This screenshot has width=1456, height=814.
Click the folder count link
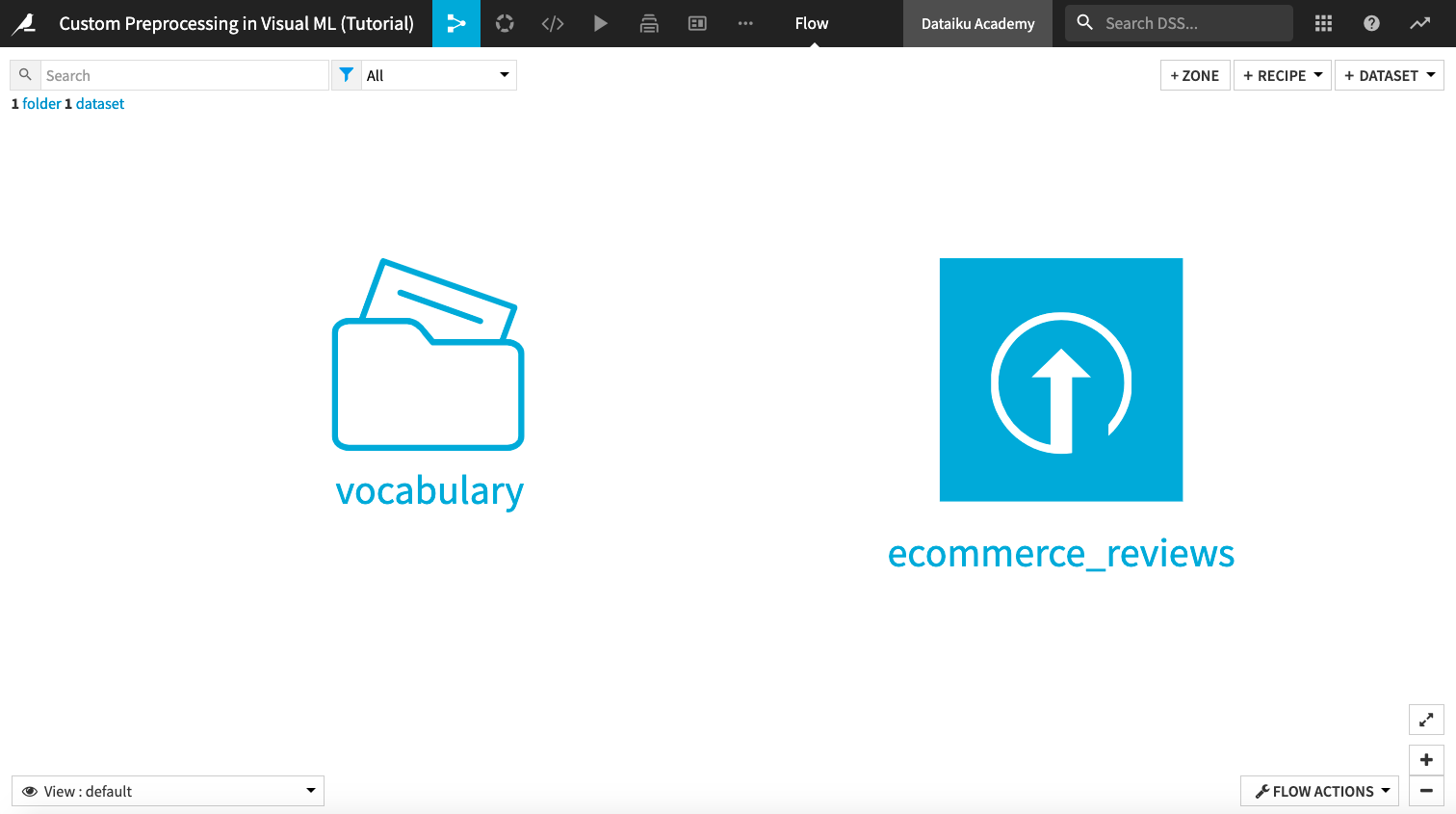[41, 104]
